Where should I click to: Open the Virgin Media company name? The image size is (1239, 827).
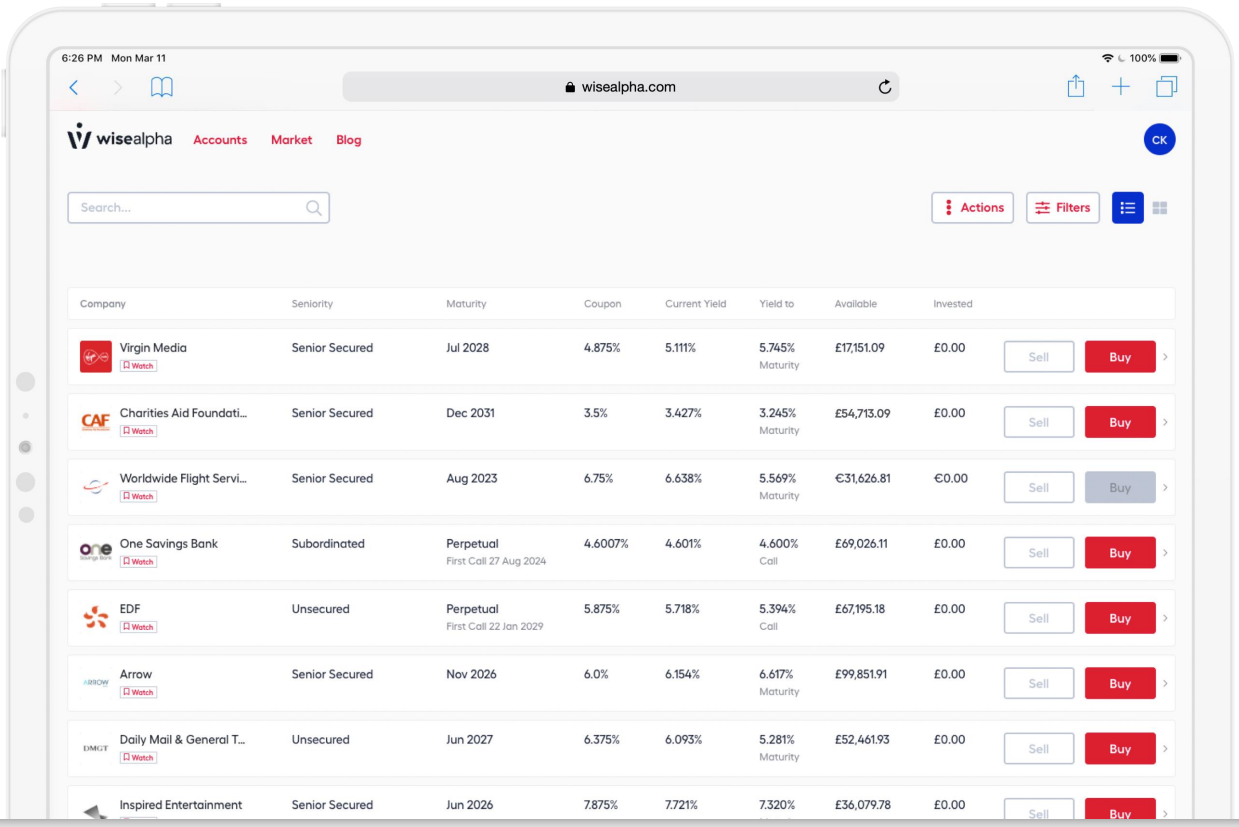[153, 348]
